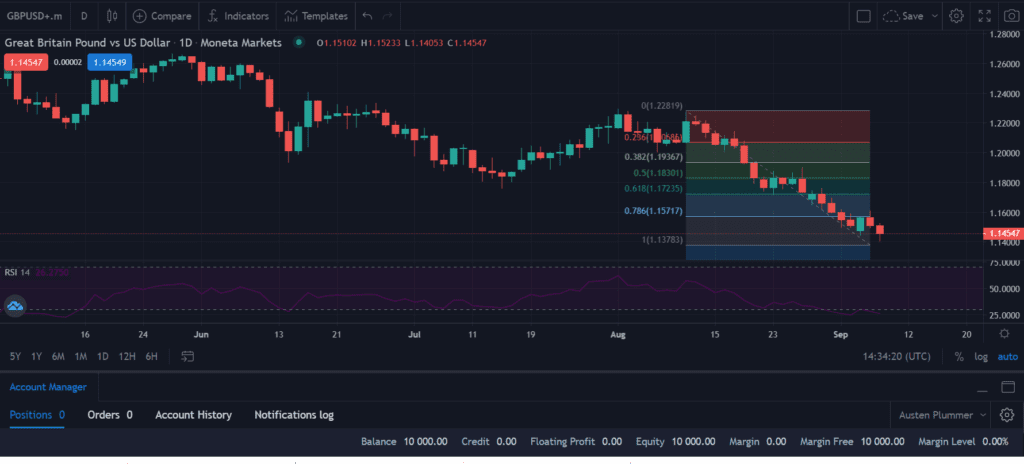Set range to 12H
The height and width of the screenshot is (464, 1024).
(127, 357)
